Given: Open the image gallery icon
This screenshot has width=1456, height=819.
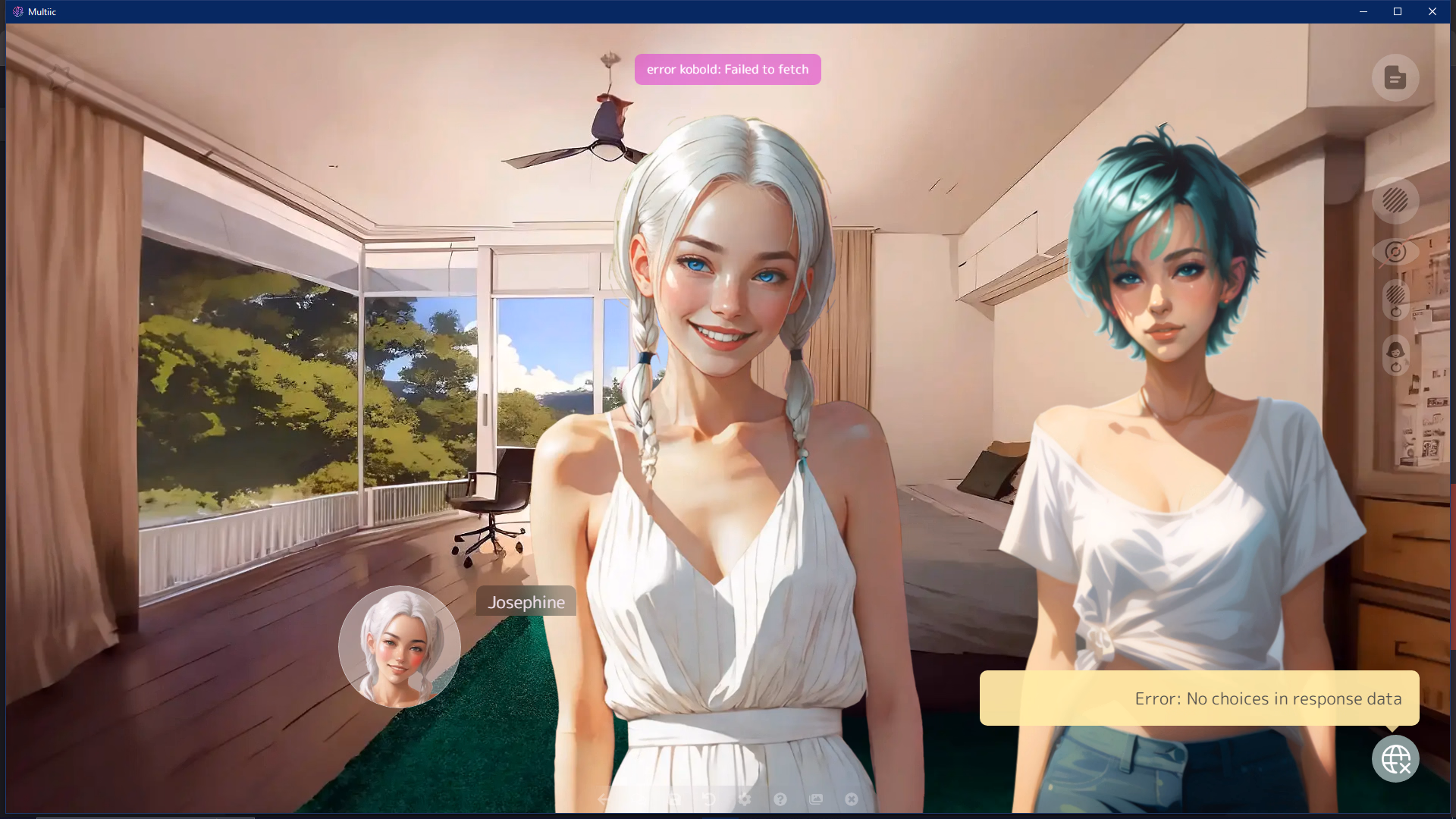Looking at the screenshot, I should (x=816, y=799).
